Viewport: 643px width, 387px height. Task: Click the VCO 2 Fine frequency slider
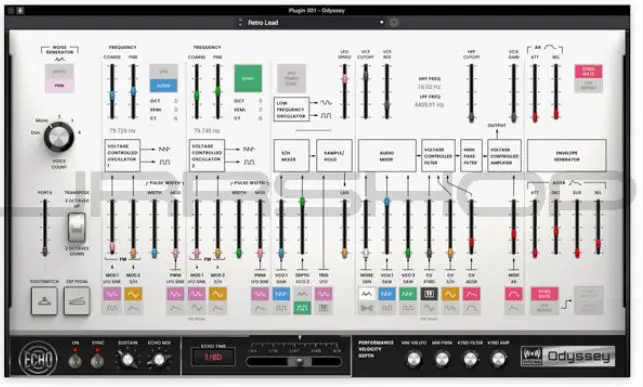click(218, 91)
